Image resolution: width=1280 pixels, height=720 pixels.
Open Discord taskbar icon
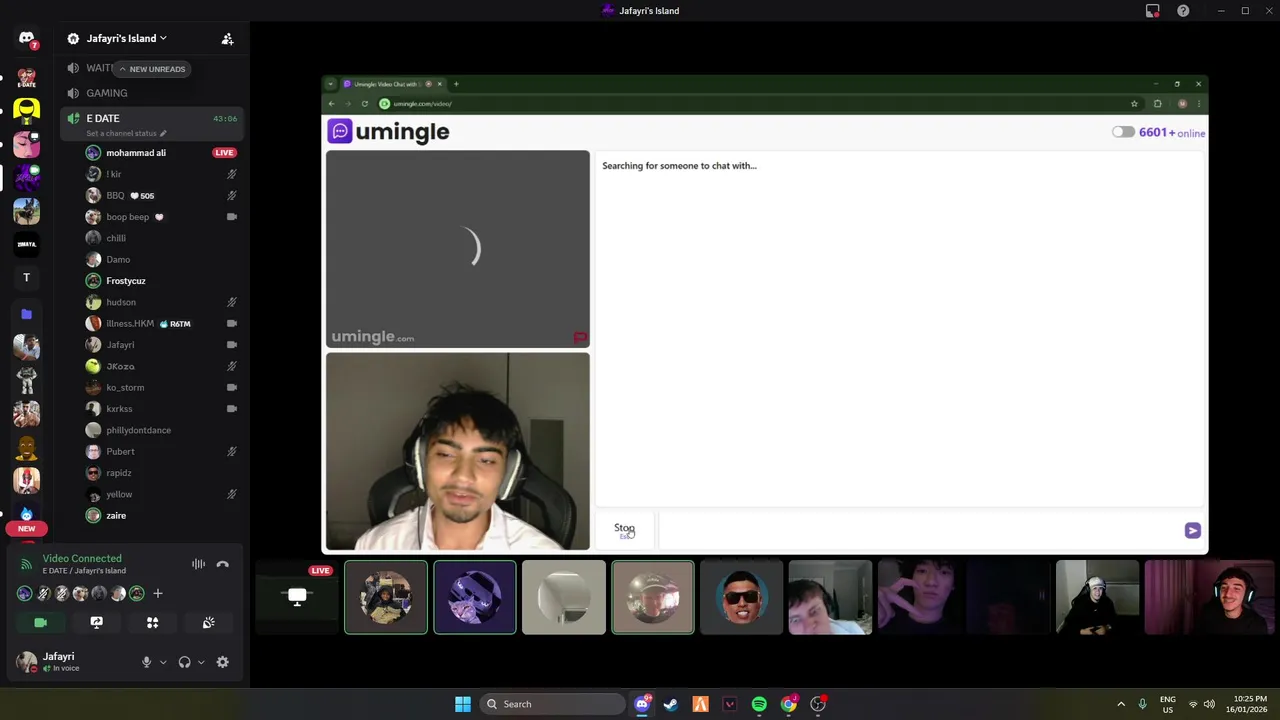642,704
